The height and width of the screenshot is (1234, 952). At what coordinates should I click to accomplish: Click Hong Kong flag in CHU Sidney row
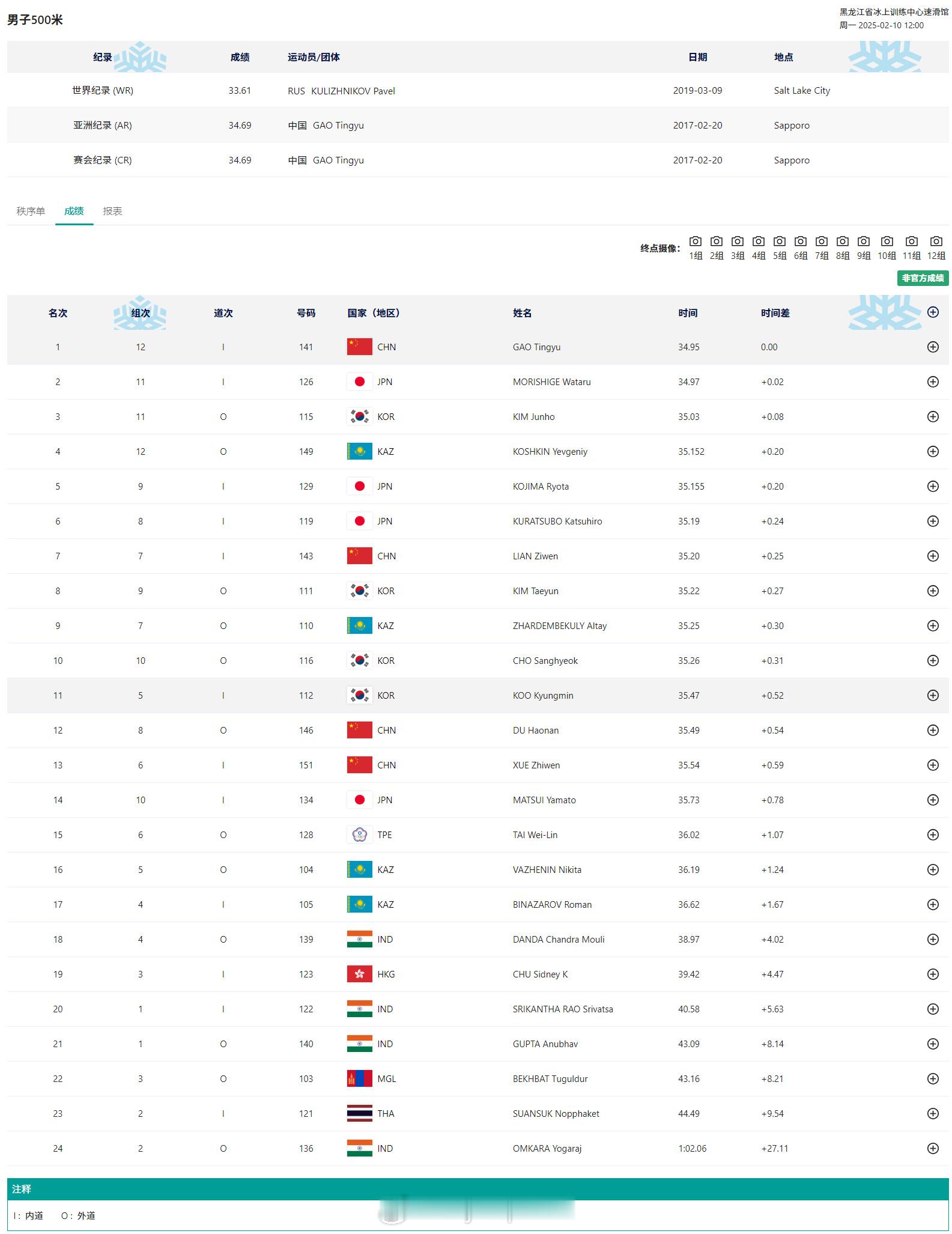coord(360,974)
